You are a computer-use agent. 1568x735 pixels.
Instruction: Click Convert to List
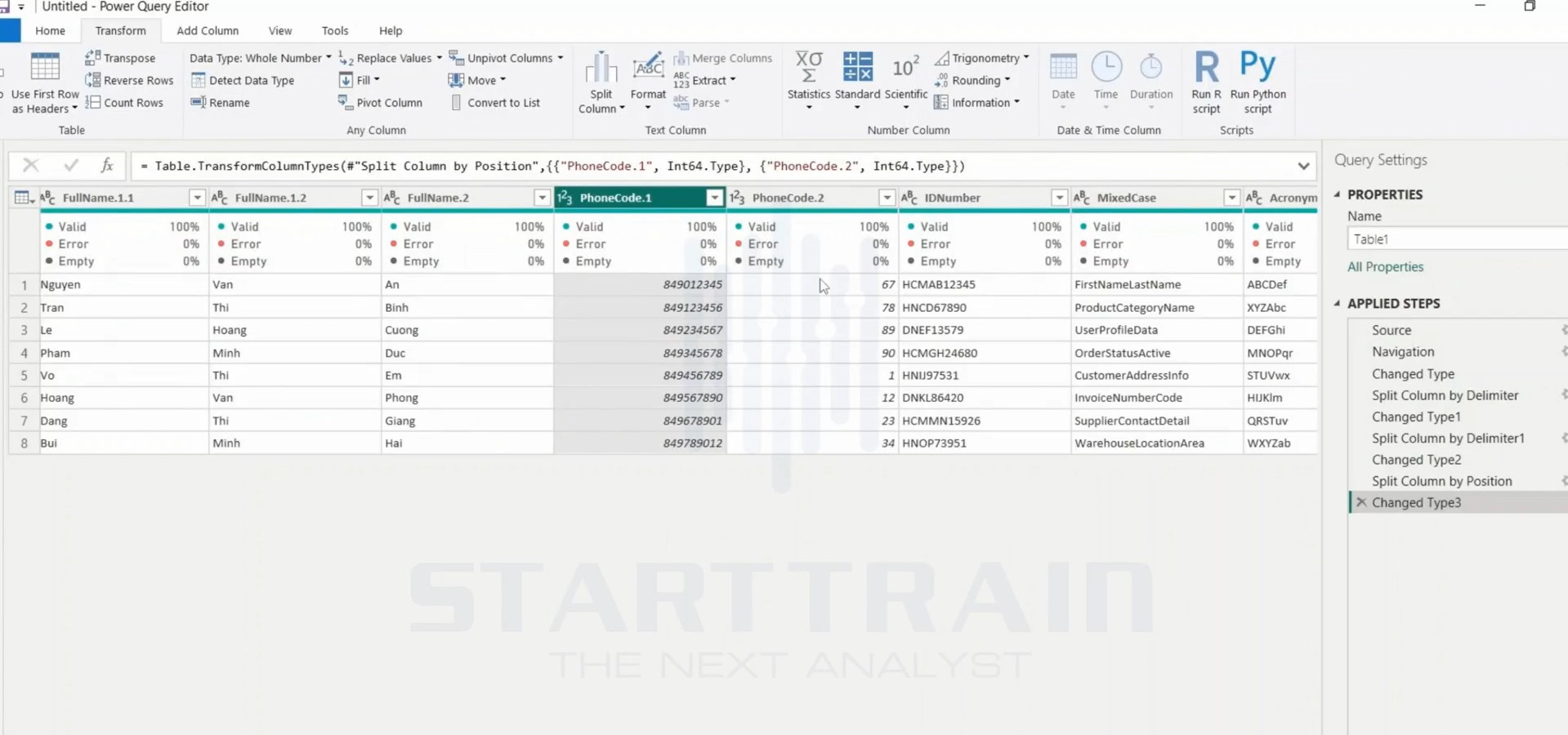[x=495, y=102]
